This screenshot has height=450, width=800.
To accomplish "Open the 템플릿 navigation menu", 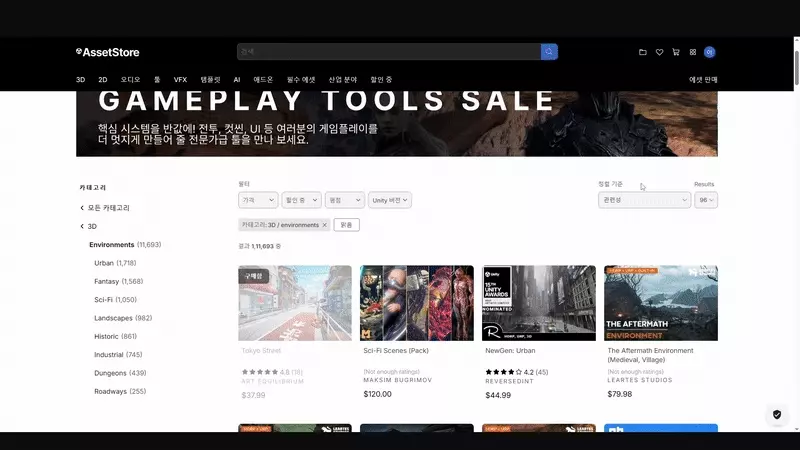I will (x=210, y=80).
